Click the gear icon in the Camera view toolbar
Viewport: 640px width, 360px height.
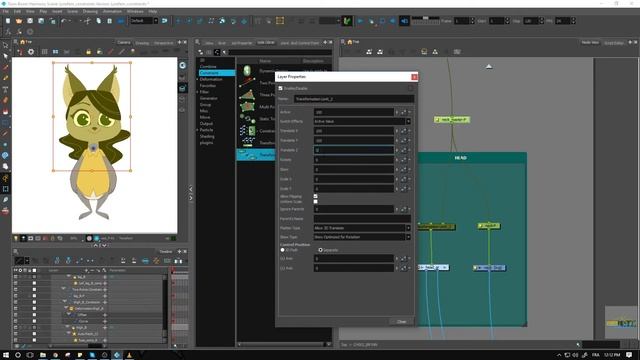click(31, 52)
